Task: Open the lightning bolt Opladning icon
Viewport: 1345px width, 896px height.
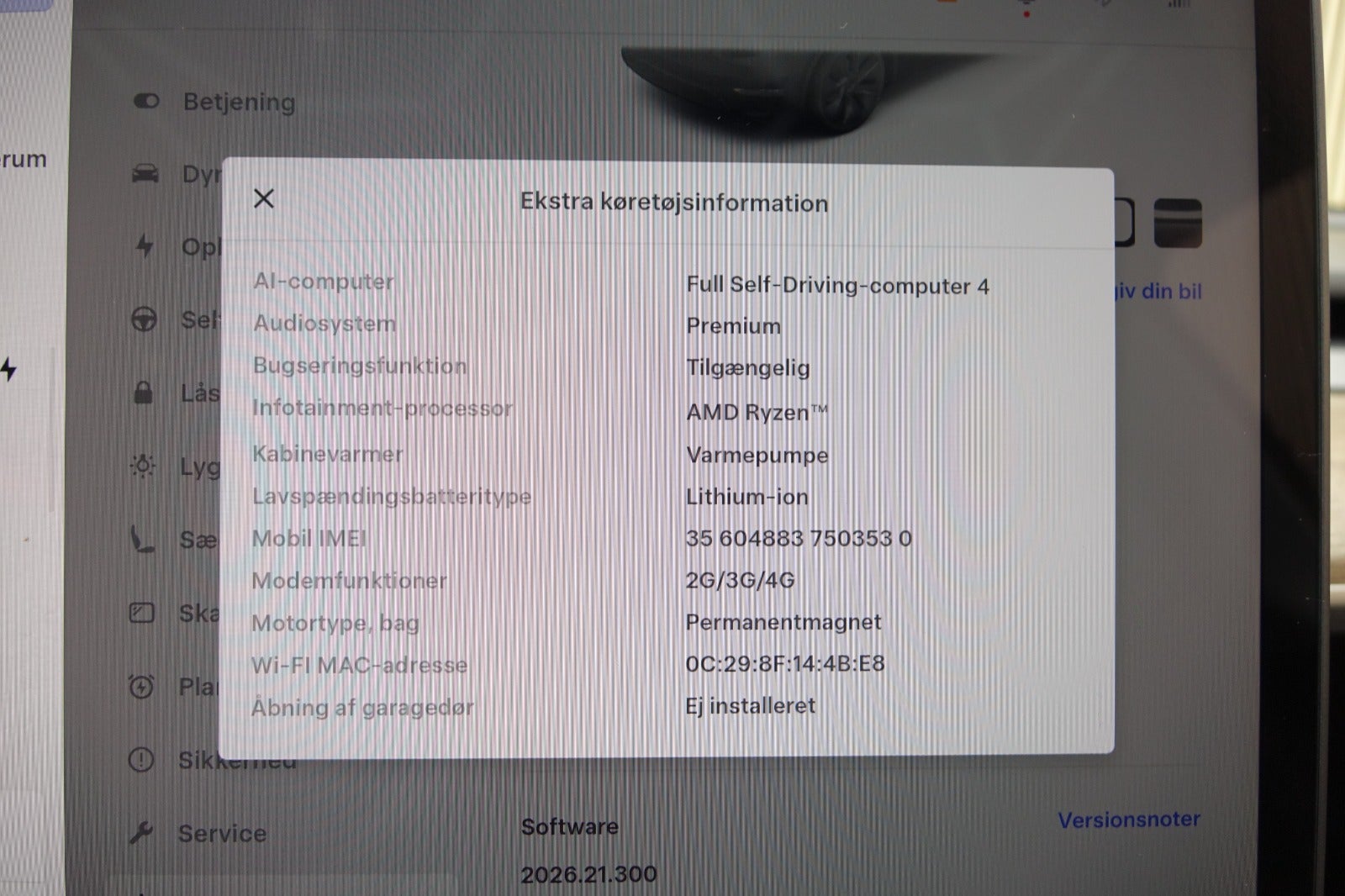Action: [x=145, y=245]
